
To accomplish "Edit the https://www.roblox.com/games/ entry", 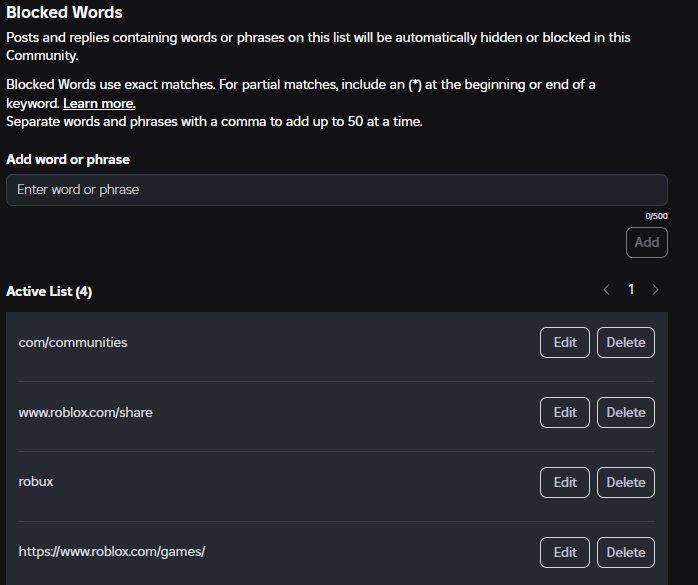I will 565,552.
